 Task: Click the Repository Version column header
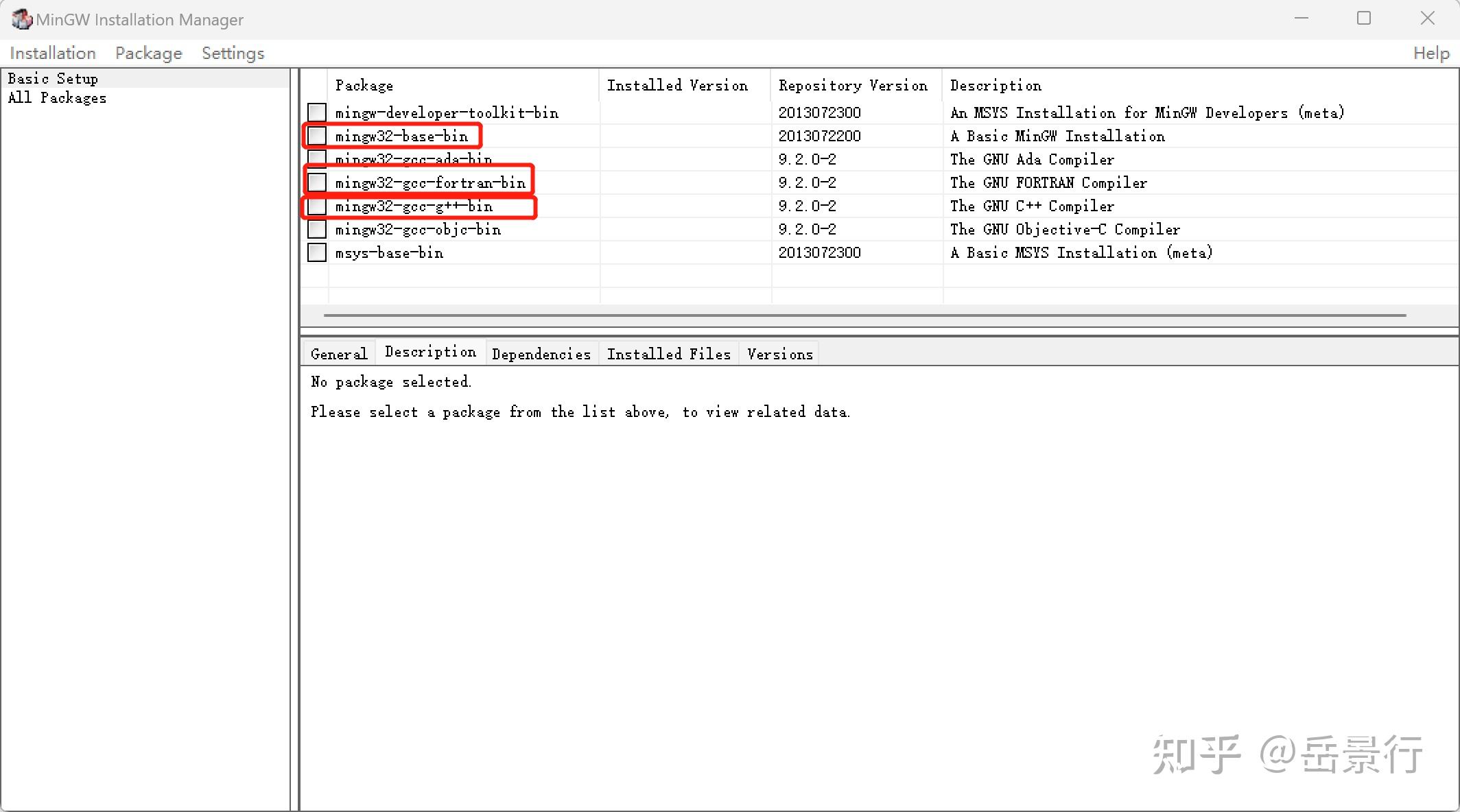(853, 86)
